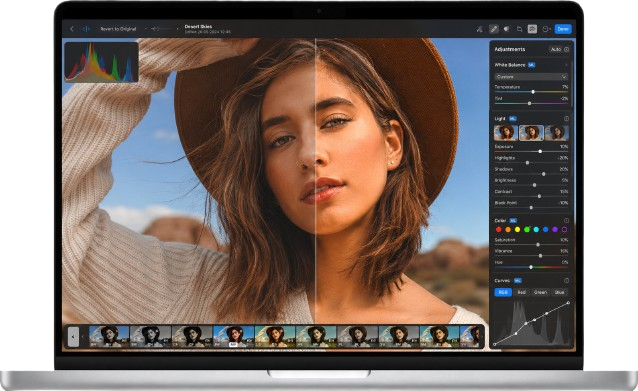The image size is (638, 391).
Task: Adjust the preset intensity slider in toolbar
Action: pos(162,29)
